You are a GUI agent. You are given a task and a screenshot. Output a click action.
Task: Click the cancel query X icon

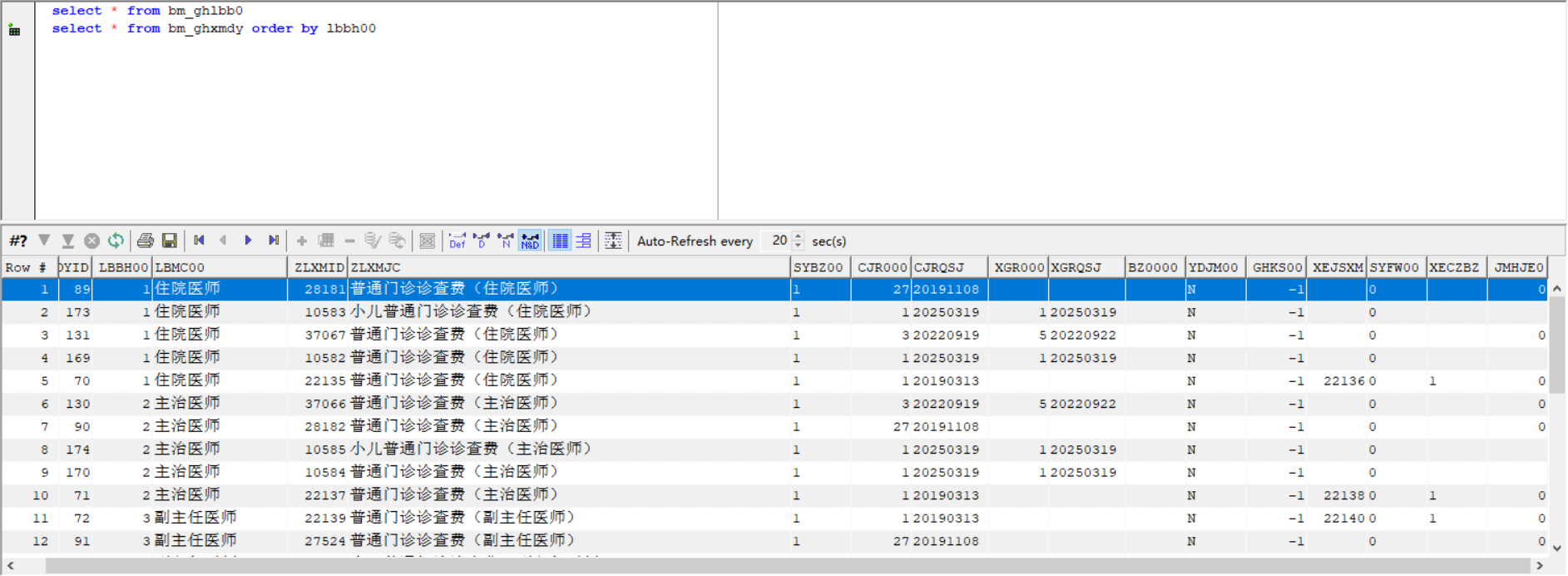pyautogui.click(x=92, y=241)
